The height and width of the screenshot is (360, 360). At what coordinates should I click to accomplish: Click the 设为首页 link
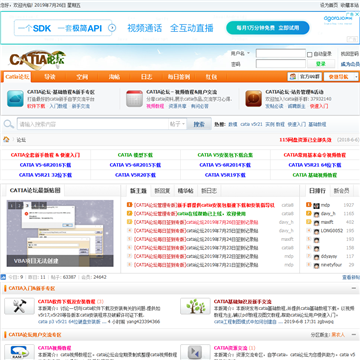click(329, 5)
